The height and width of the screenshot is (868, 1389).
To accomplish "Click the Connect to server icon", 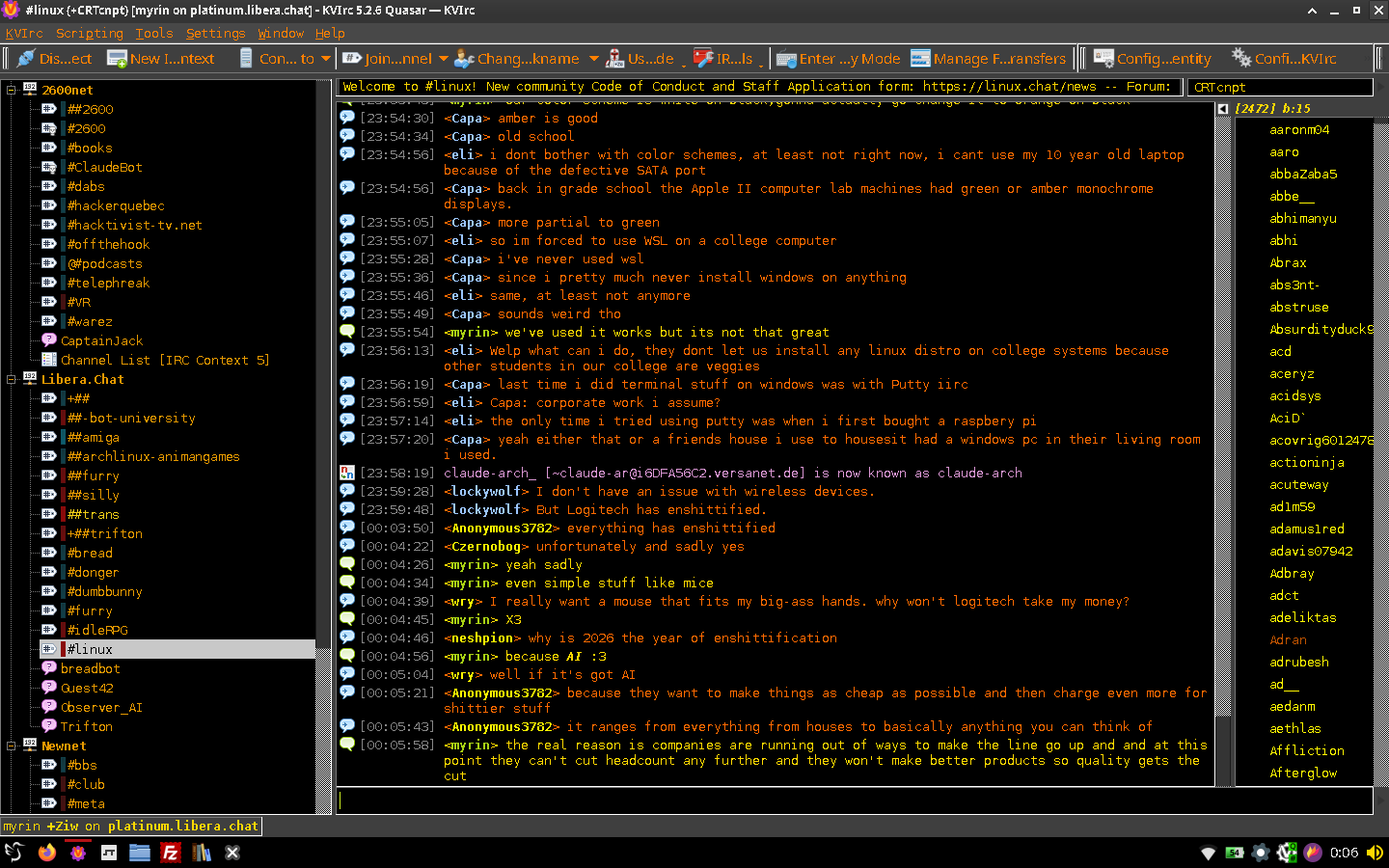I will click(x=246, y=59).
